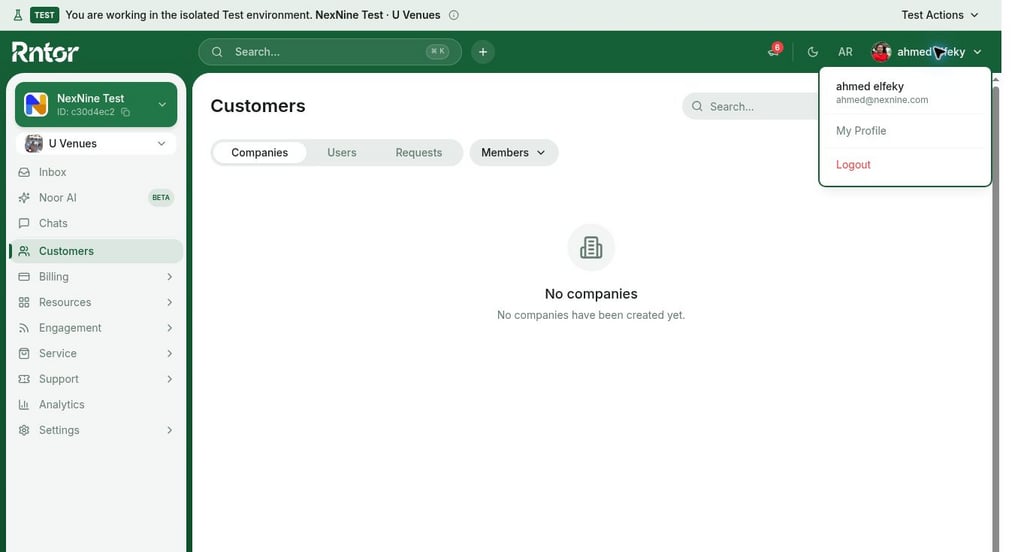Click the Noor AI sparkle icon

point(24,197)
